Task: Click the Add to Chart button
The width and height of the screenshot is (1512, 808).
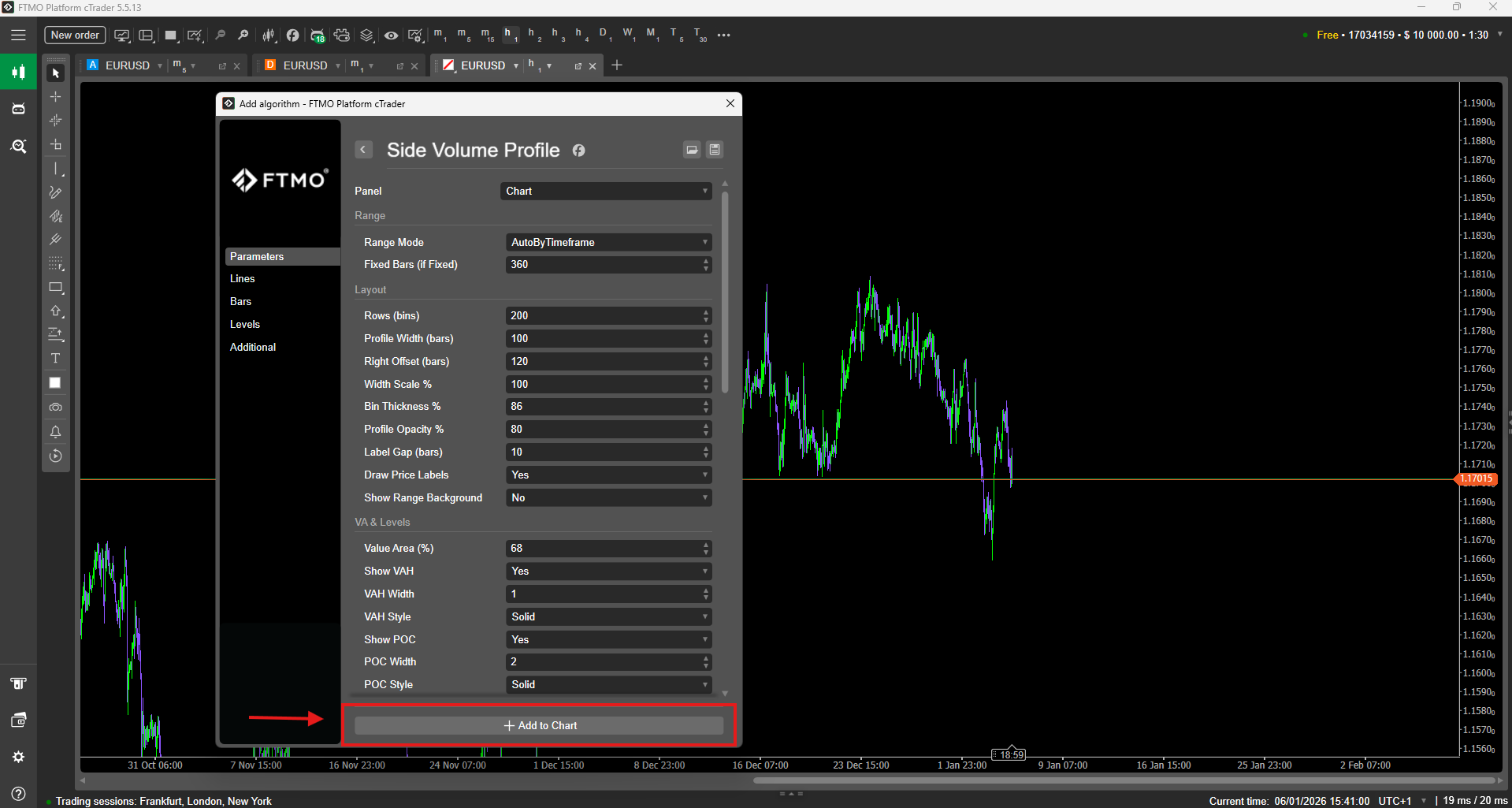Action: 539,725
